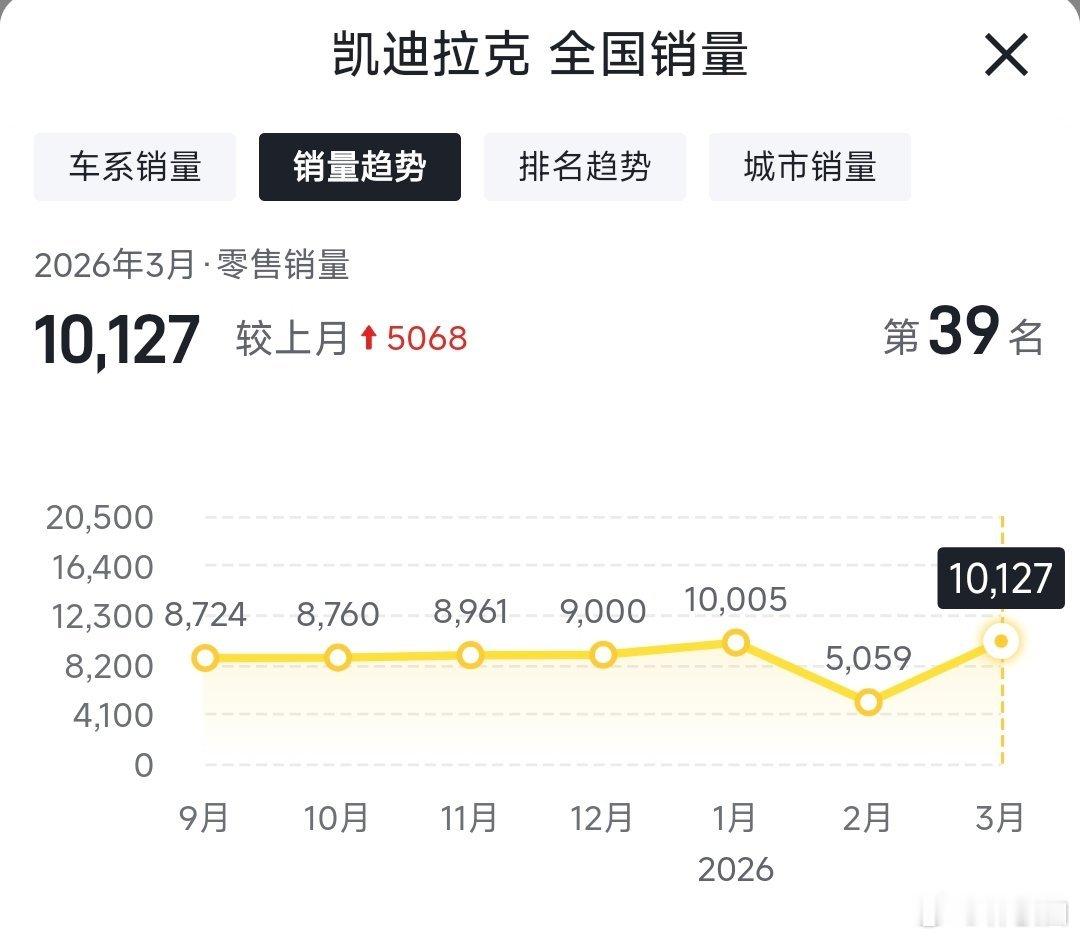Viewport: 1080px width, 938px height.
Task: Open the 排名趋势 tab
Action: click(x=585, y=167)
